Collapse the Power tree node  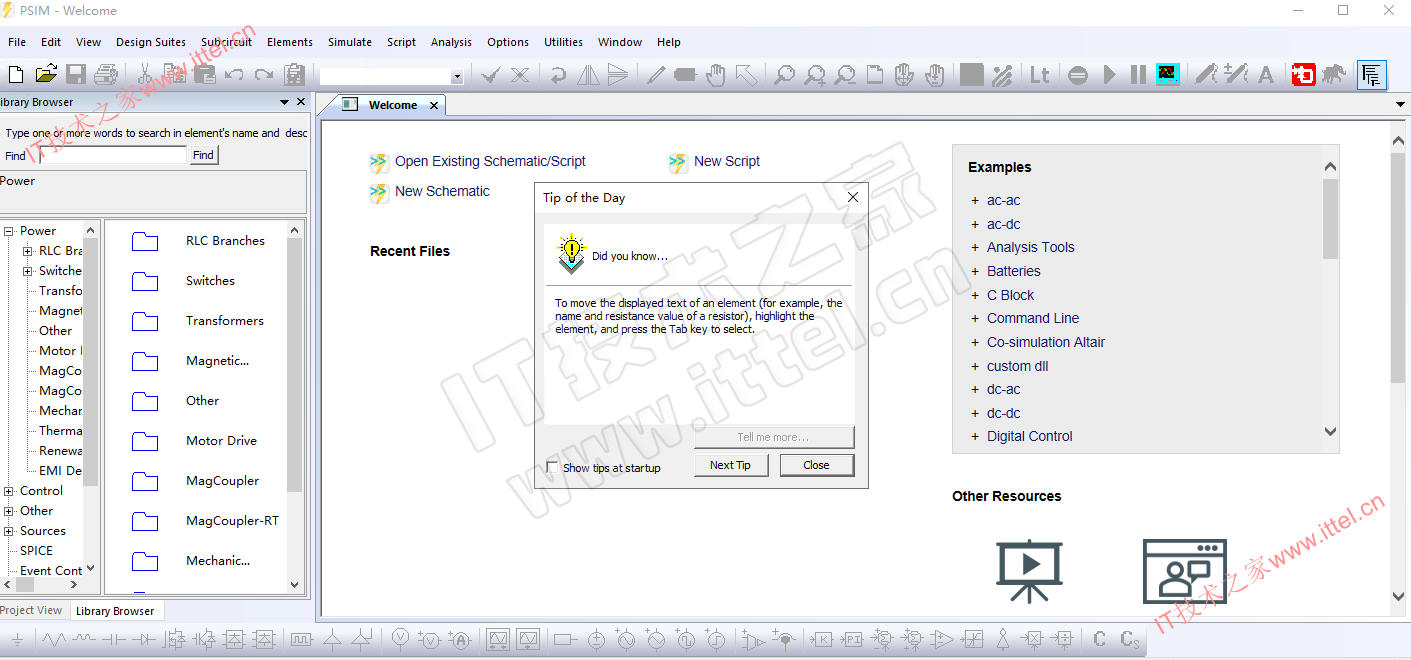9,231
